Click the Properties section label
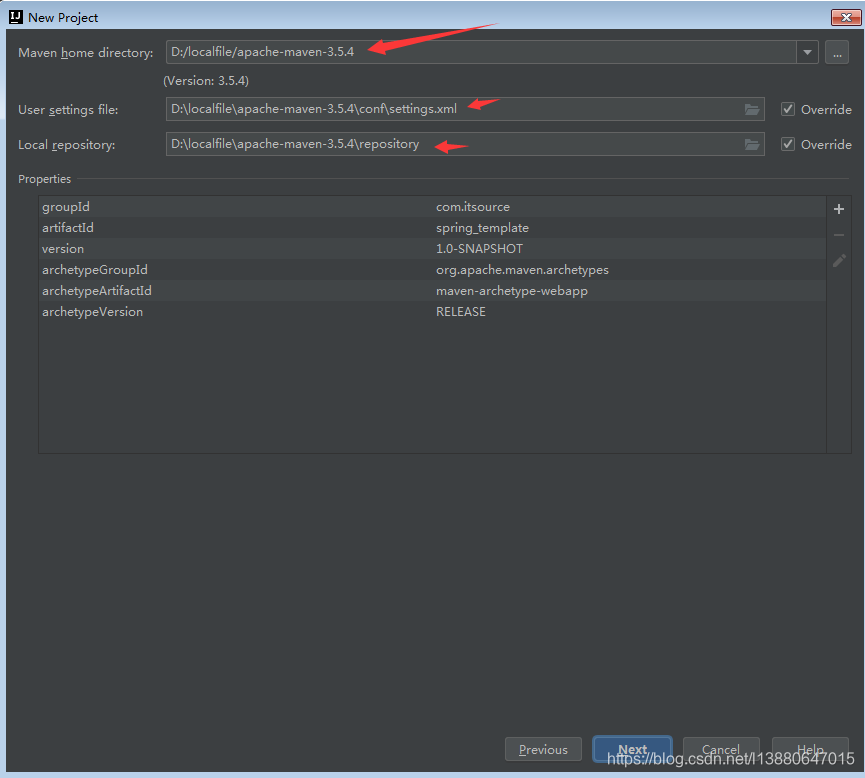The image size is (865, 778). (45, 179)
